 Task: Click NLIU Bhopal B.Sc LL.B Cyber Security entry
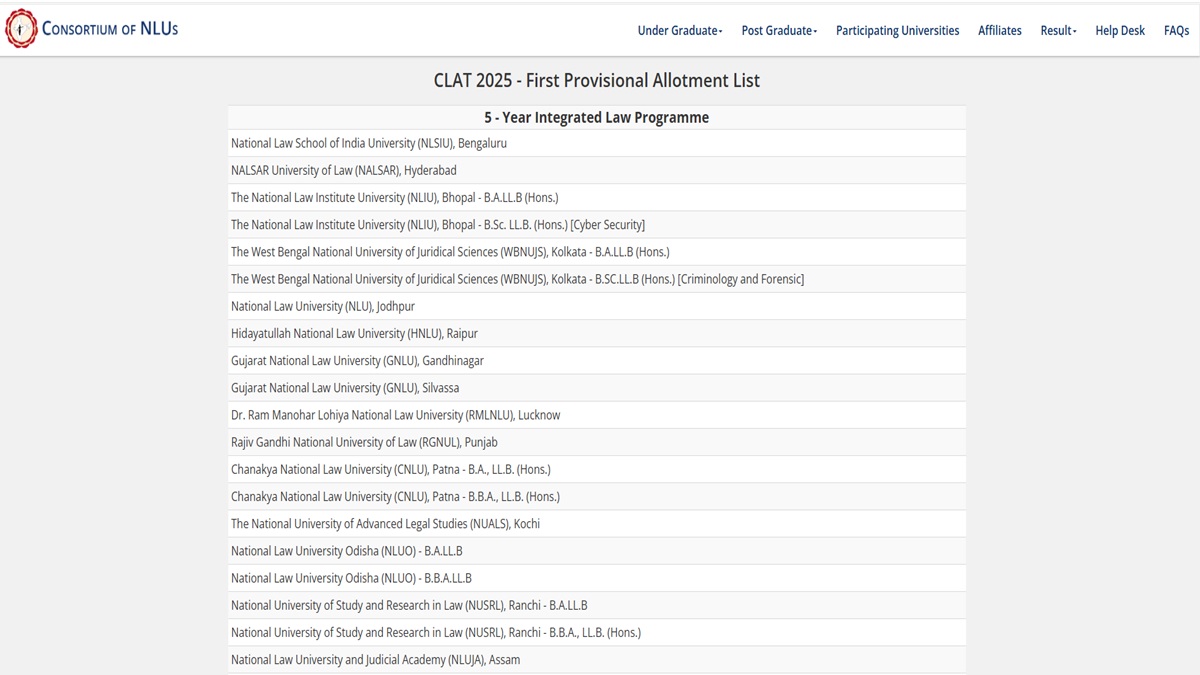coord(437,224)
